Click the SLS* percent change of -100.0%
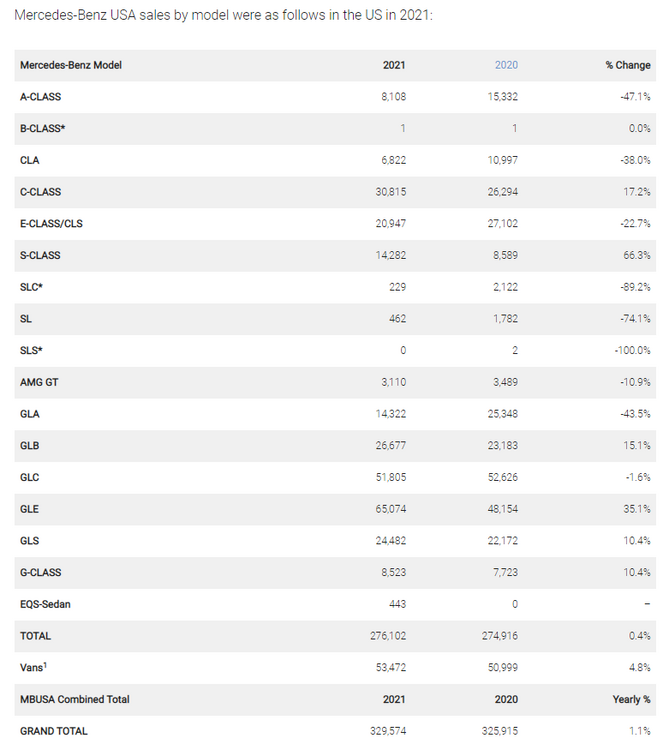The width and height of the screenshot is (669, 750). coord(631,350)
